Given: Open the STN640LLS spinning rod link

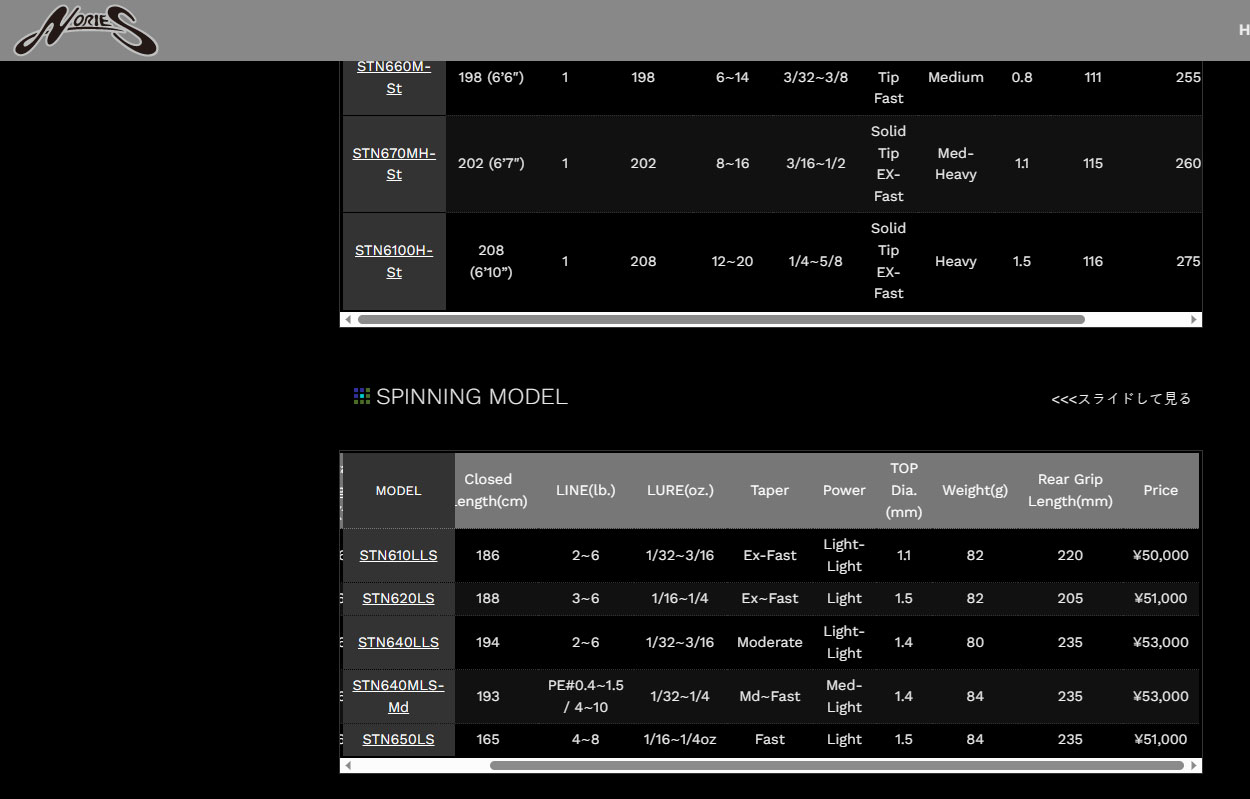Looking at the screenshot, I should [398, 642].
